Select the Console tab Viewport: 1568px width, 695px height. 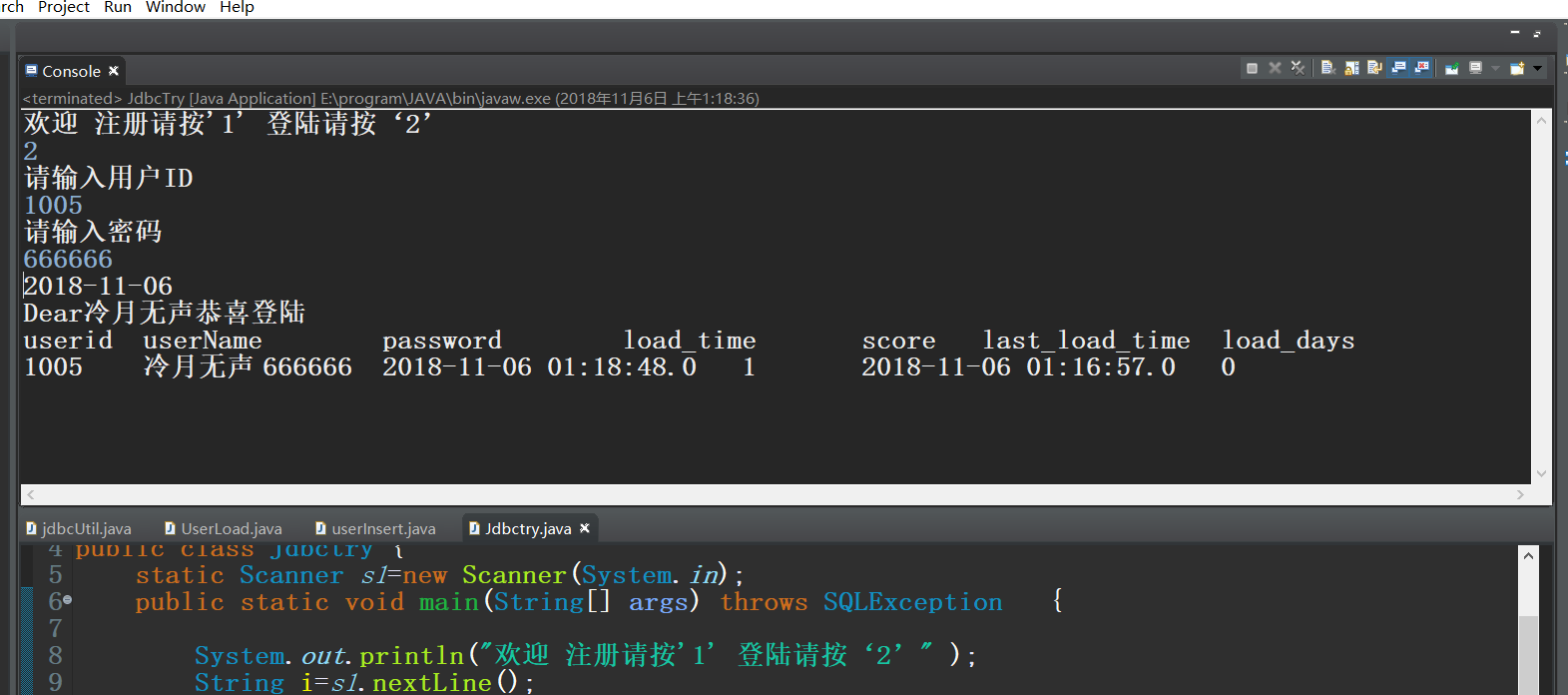(72, 71)
